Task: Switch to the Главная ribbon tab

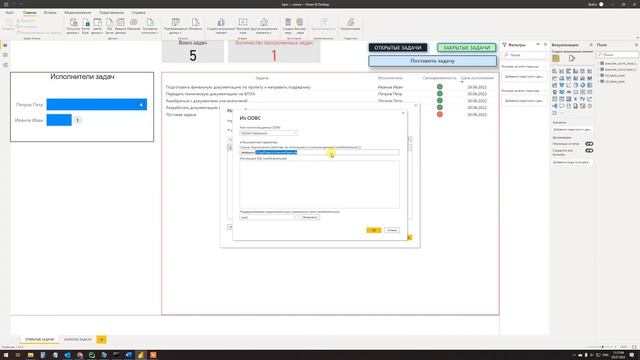Action: coord(30,13)
